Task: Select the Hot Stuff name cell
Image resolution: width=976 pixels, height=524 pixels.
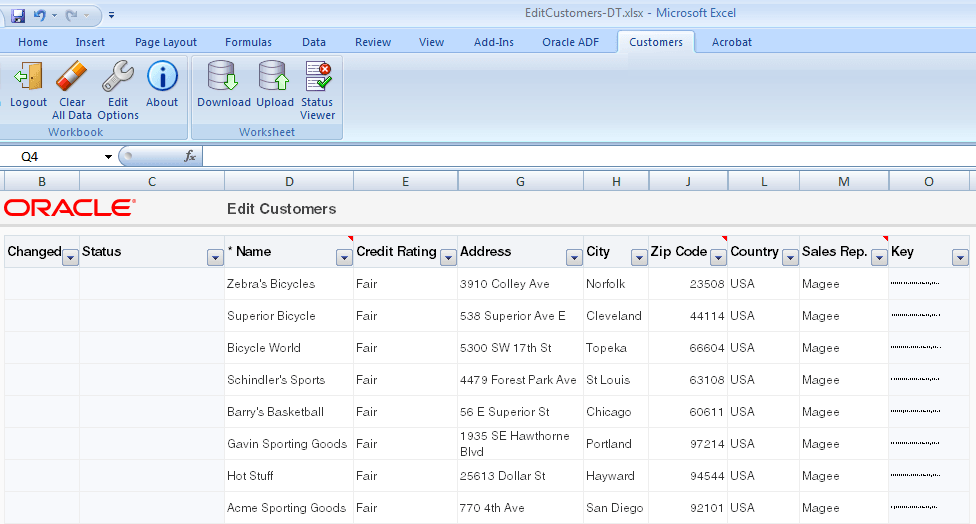Action: [289, 476]
